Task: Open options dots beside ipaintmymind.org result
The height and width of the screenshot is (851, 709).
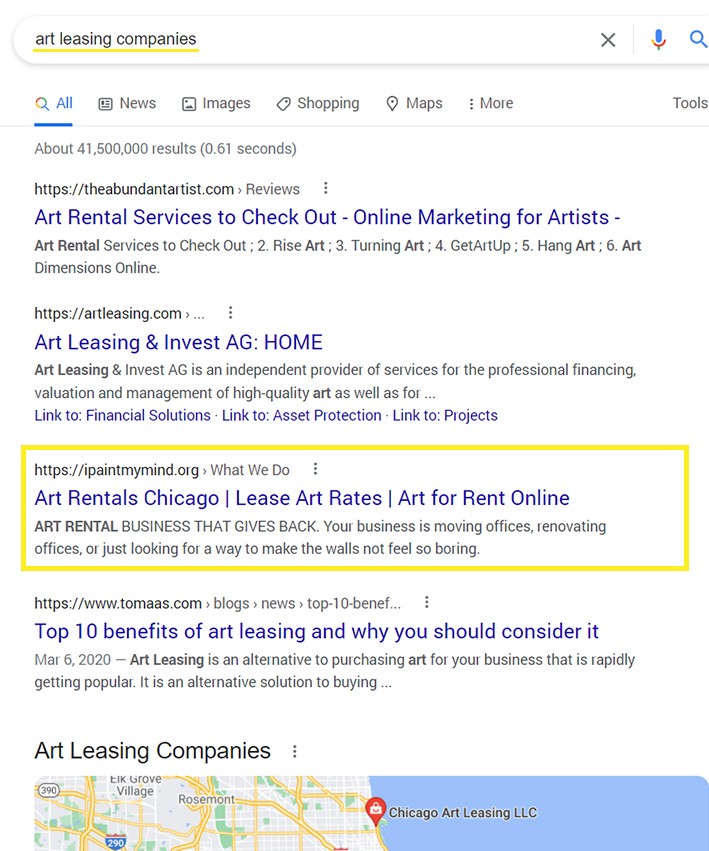Action: coord(315,469)
